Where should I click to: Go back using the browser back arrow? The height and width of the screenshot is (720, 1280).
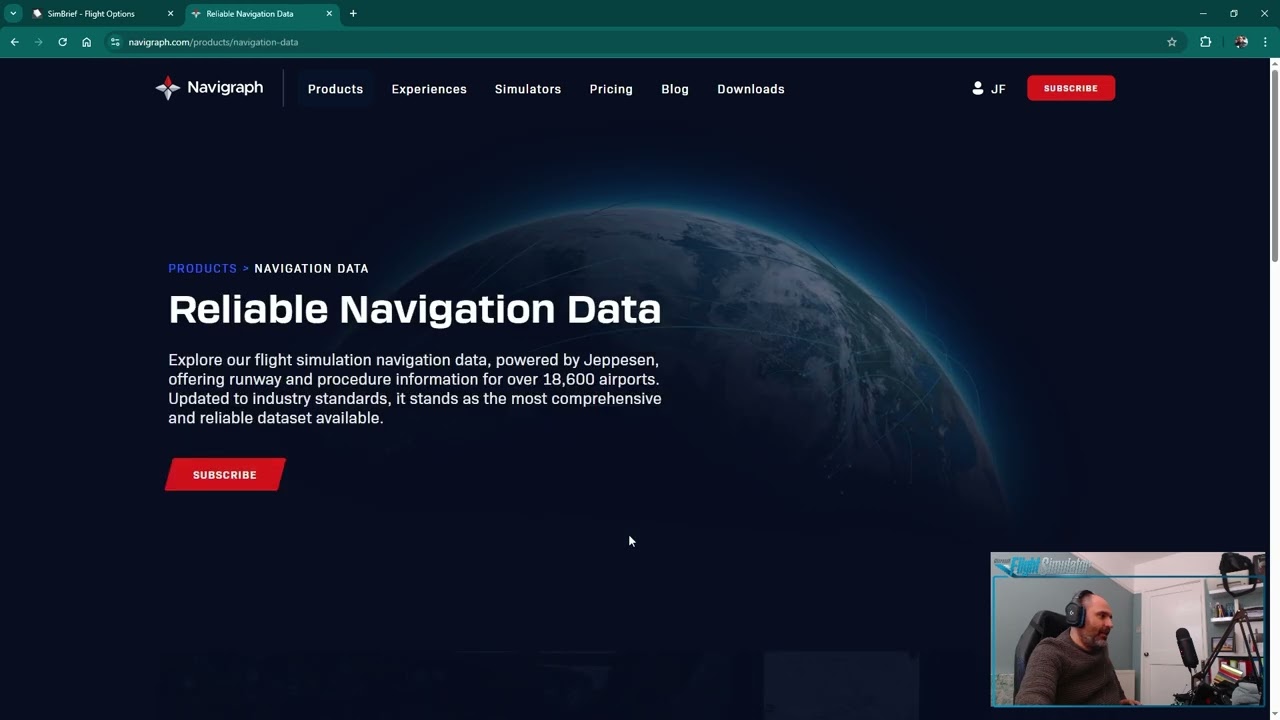point(15,42)
